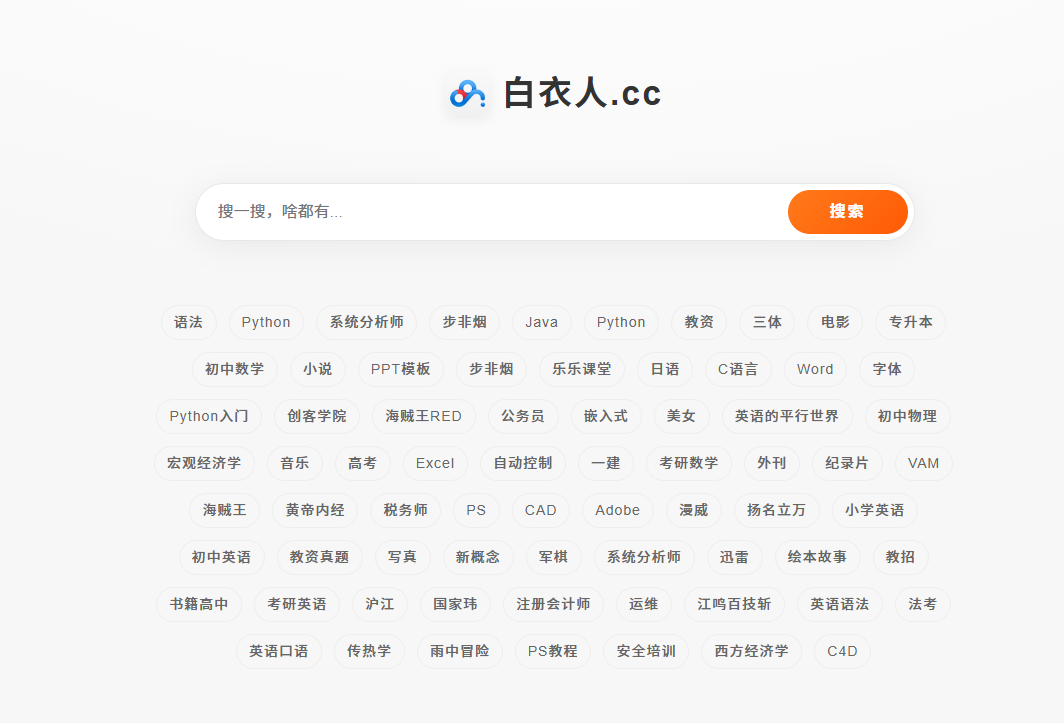Pick the Excel keyword tag
This screenshot has height=723, width=1064.
coord(435,463)
